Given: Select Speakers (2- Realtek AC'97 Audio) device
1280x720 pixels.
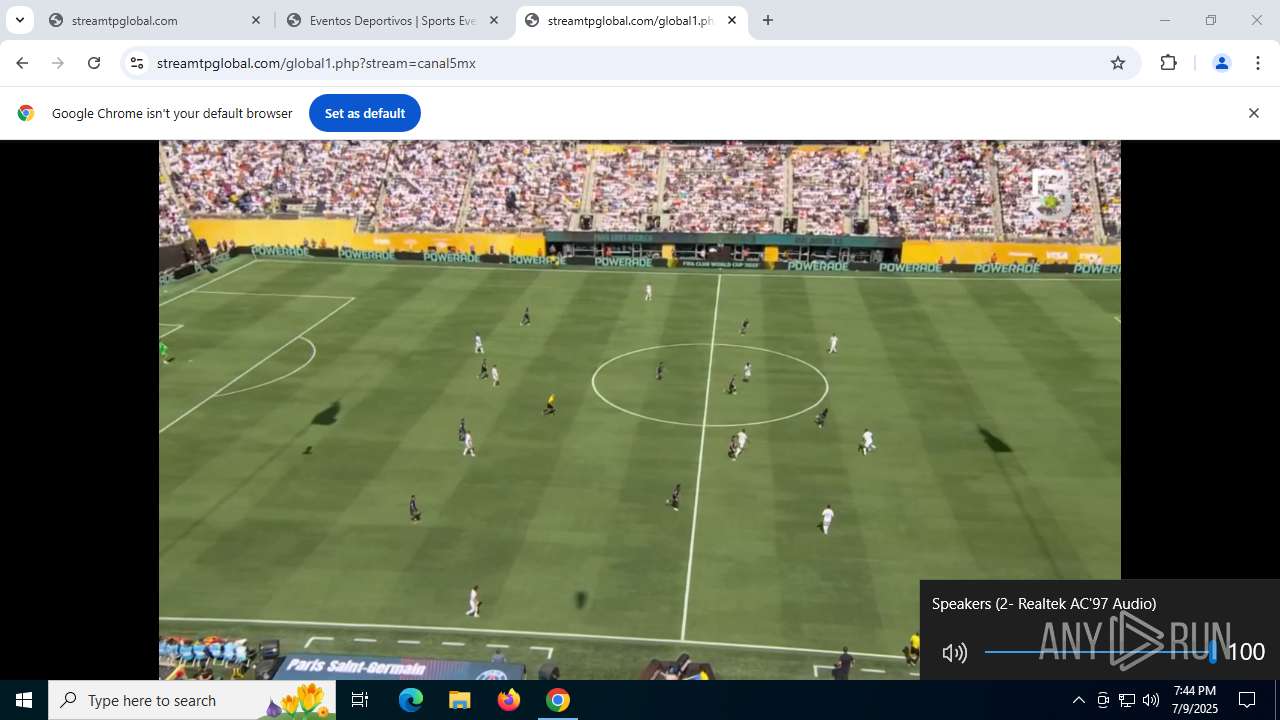Looking at the screenshot, I should click(x=1044, y=604).
